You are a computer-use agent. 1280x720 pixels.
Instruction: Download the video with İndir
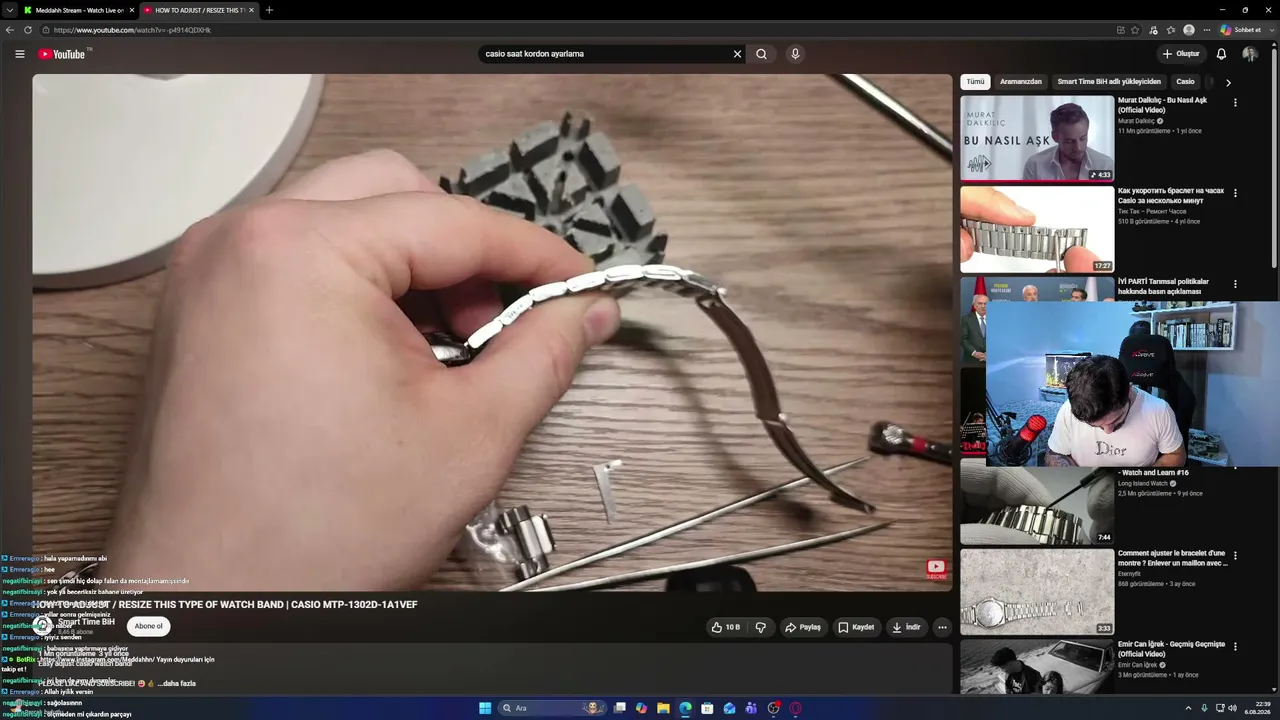point(906,627)
